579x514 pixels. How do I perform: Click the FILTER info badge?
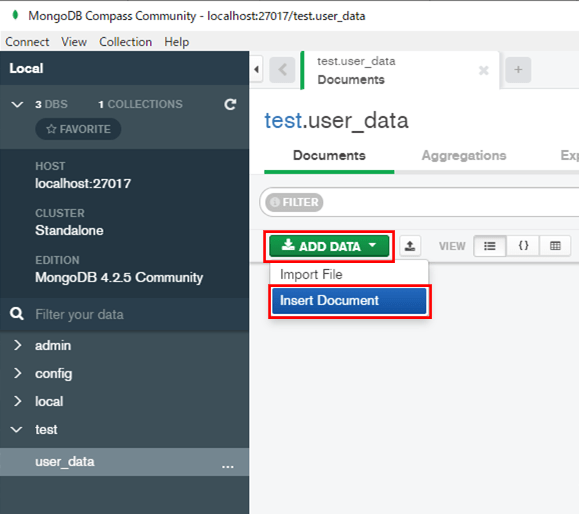pyautogui.click(x=294, y=202)
